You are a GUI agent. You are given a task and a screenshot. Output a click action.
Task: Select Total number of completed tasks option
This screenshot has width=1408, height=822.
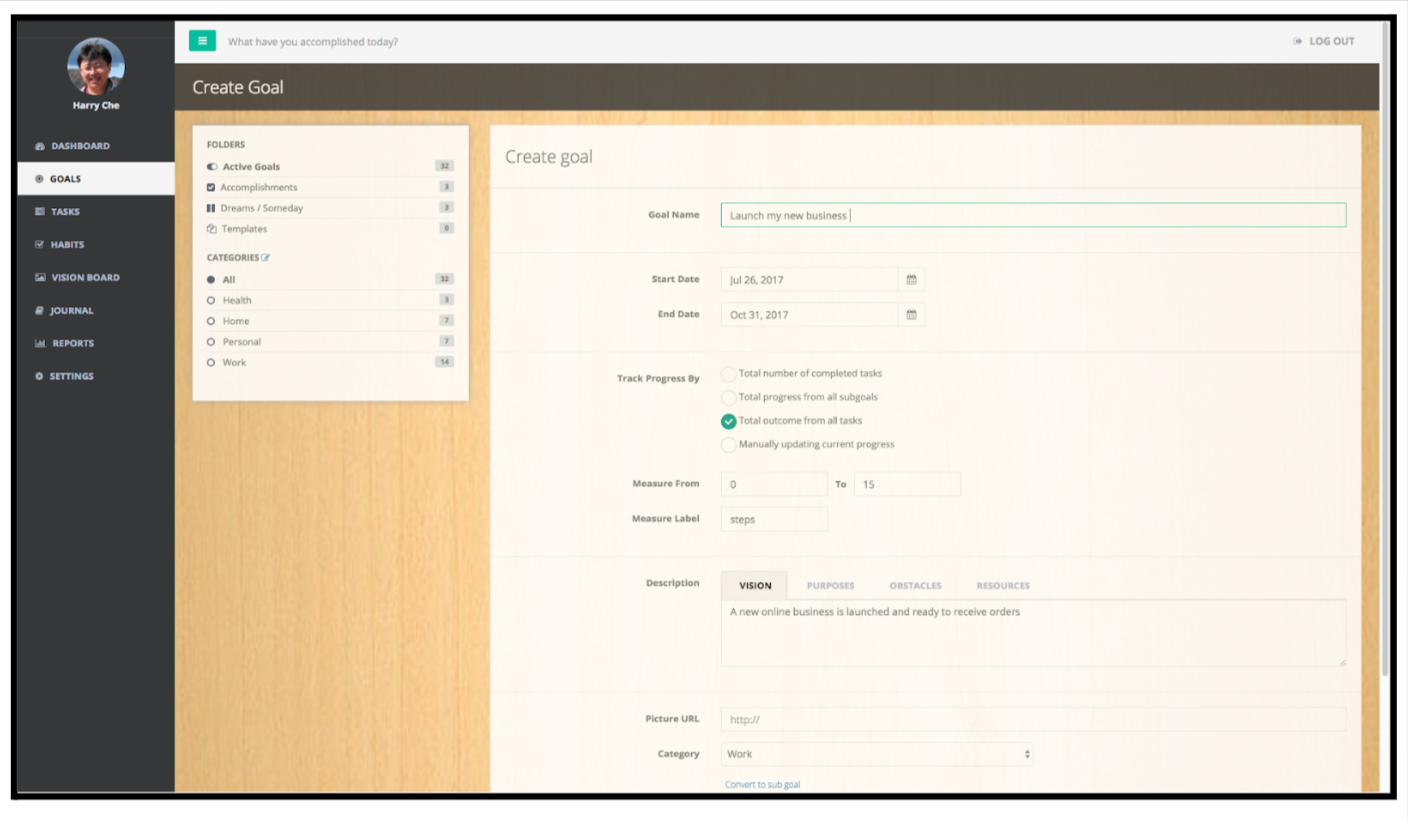(729, 374)
